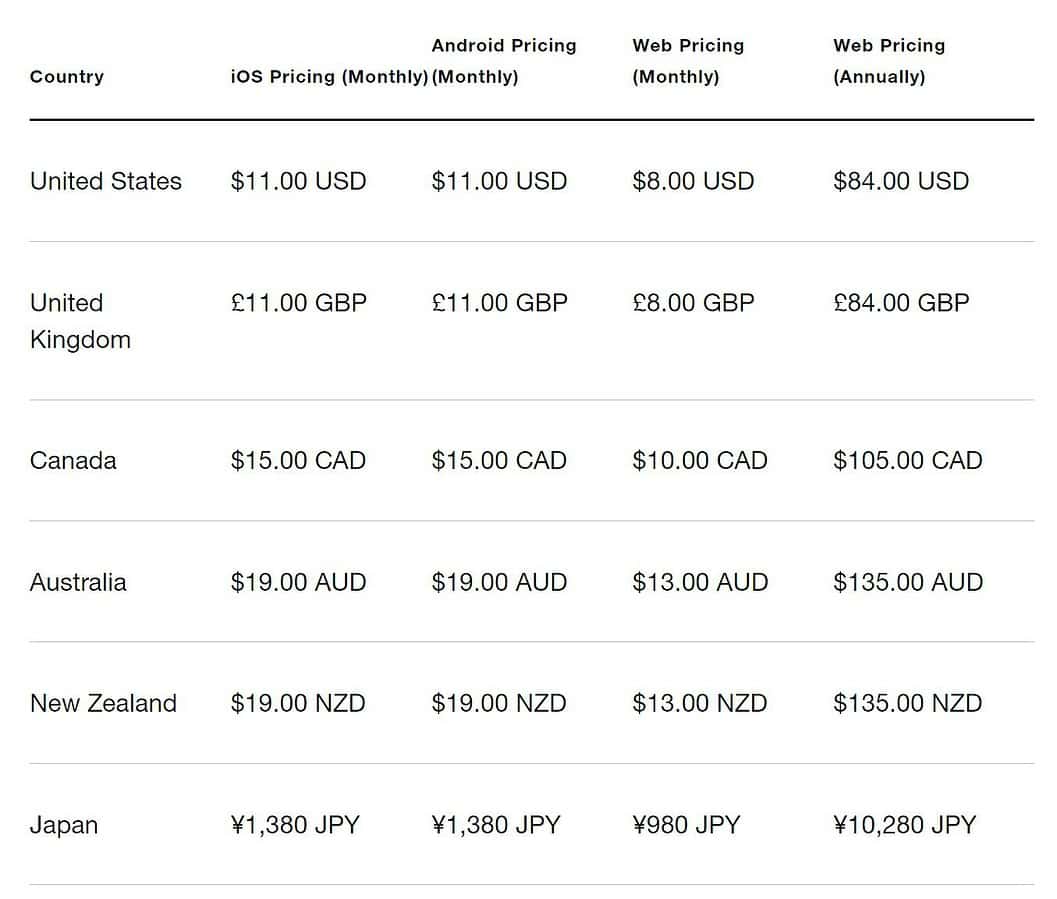Click the New Zealand country cell

pyautogui.click(x=103, y=703)
